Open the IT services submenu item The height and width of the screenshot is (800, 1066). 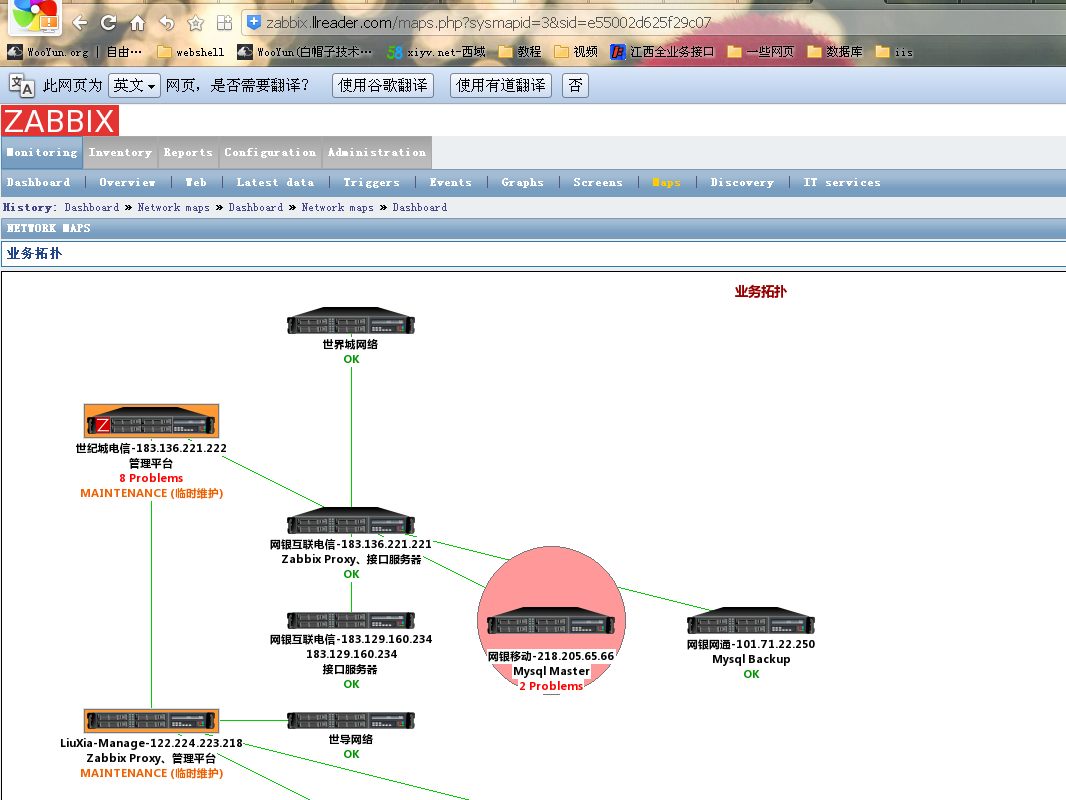coord(842,182)
